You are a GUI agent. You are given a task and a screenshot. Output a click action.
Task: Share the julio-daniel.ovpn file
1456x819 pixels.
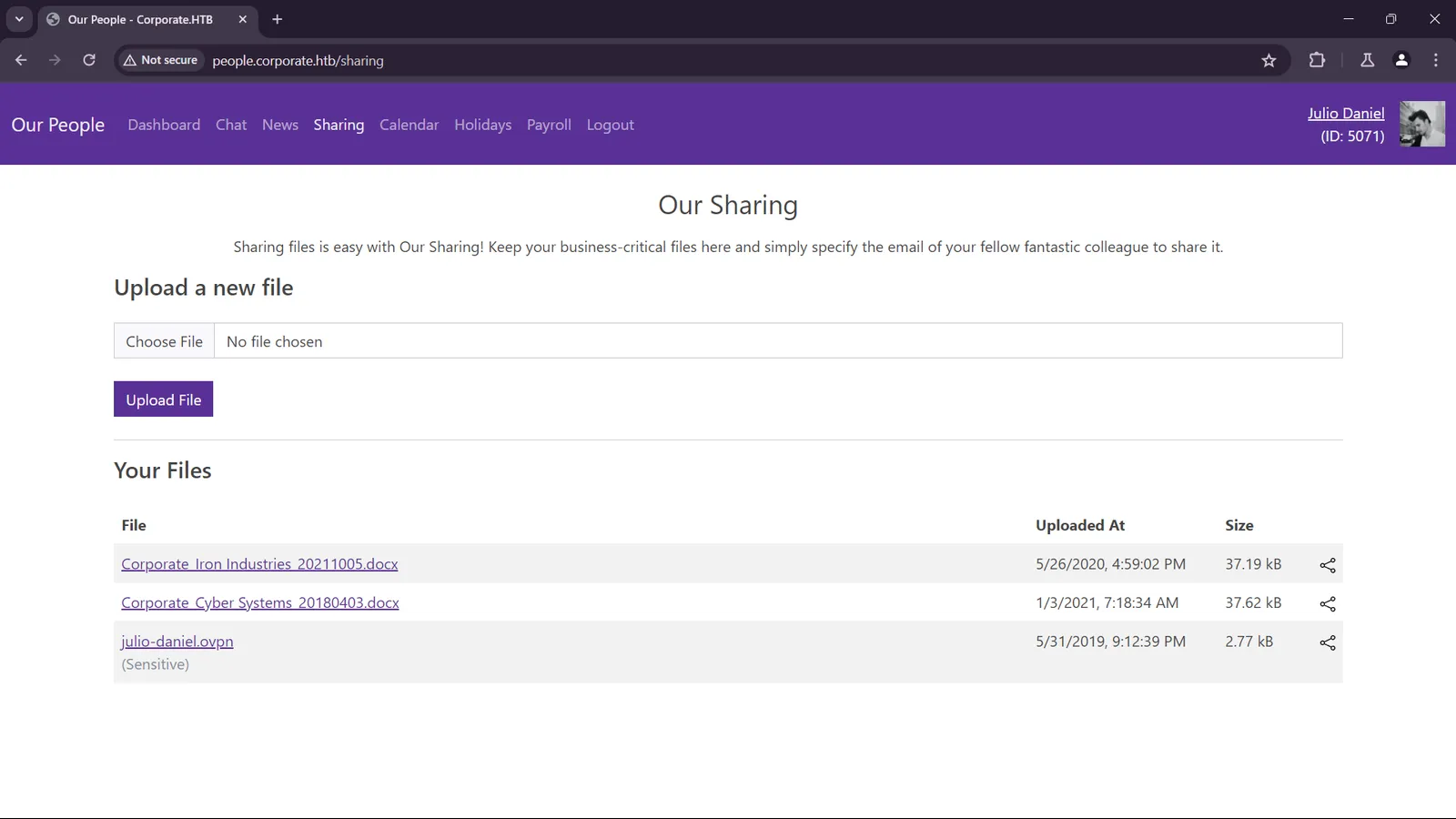click(1328, 642)
